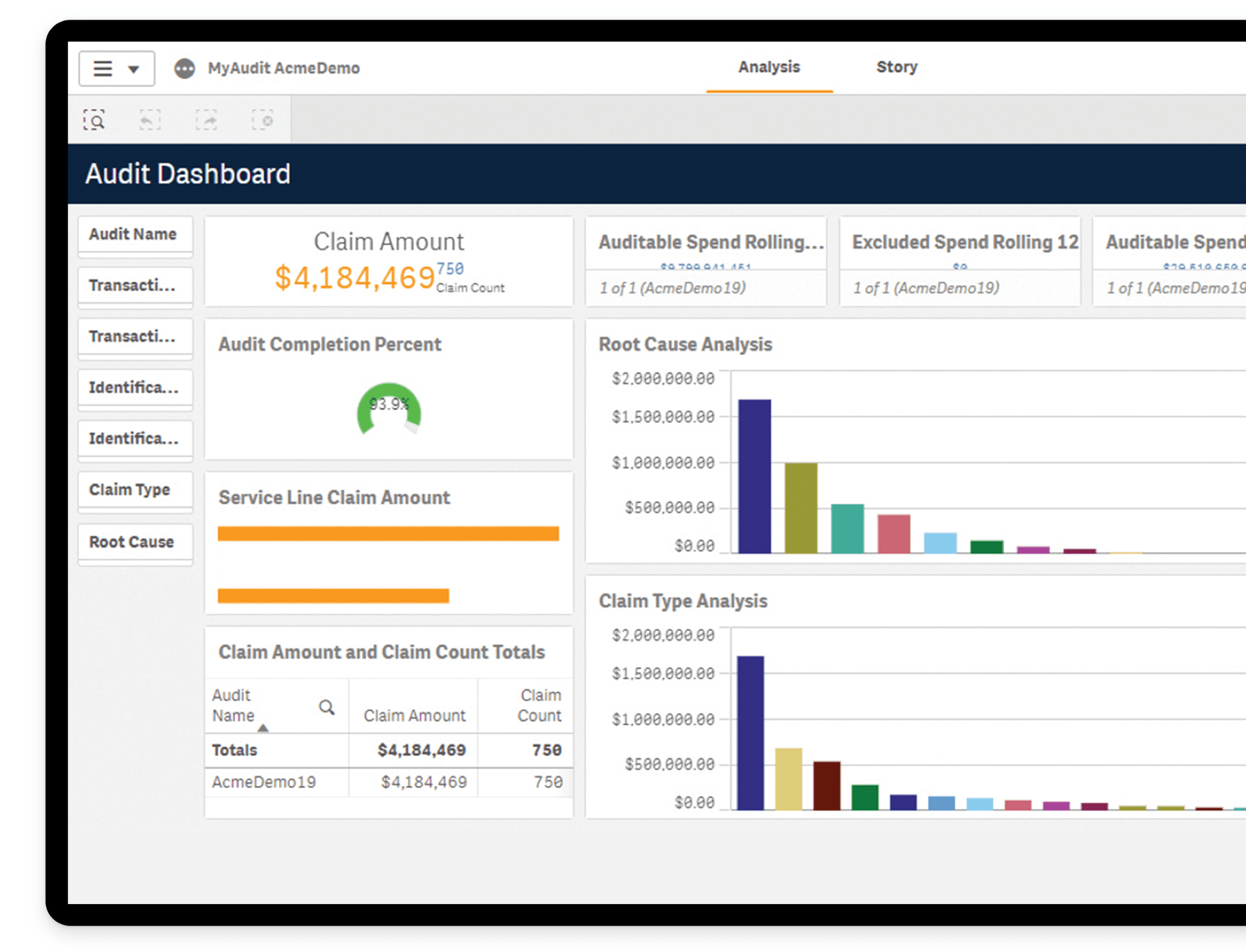Select the AcmeDemo19 table row
The height and width of the screenshot is (952, 1246).
(389, 782)
